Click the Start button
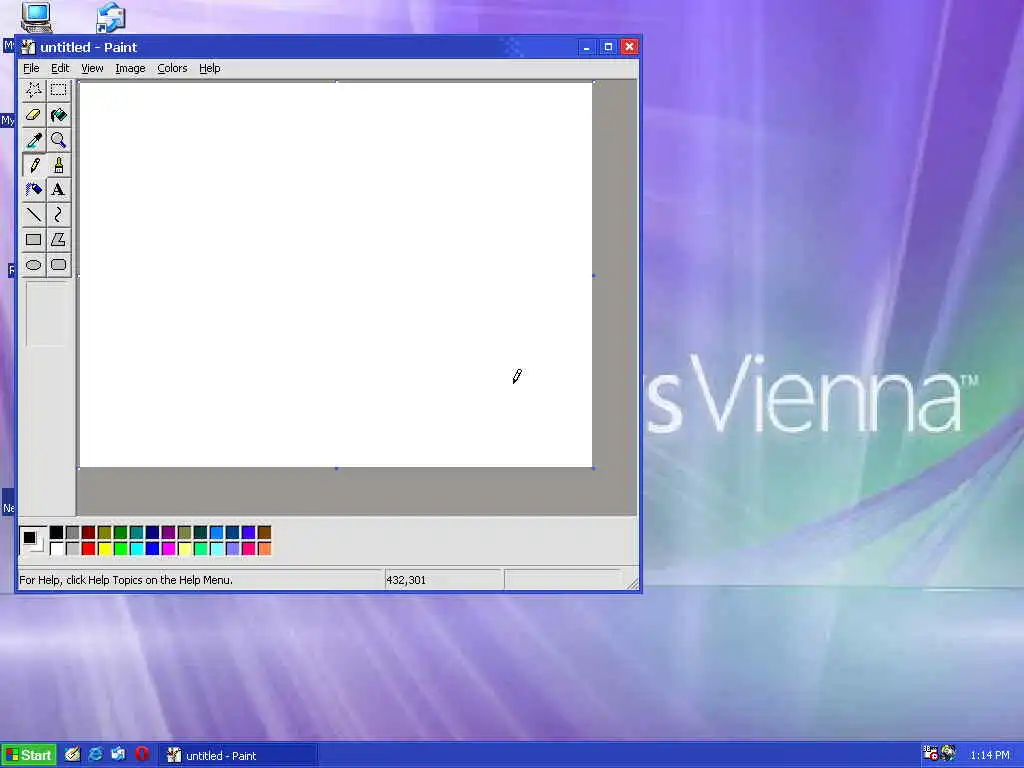This screenshot has width=1024, height=768. coord(29,756)
